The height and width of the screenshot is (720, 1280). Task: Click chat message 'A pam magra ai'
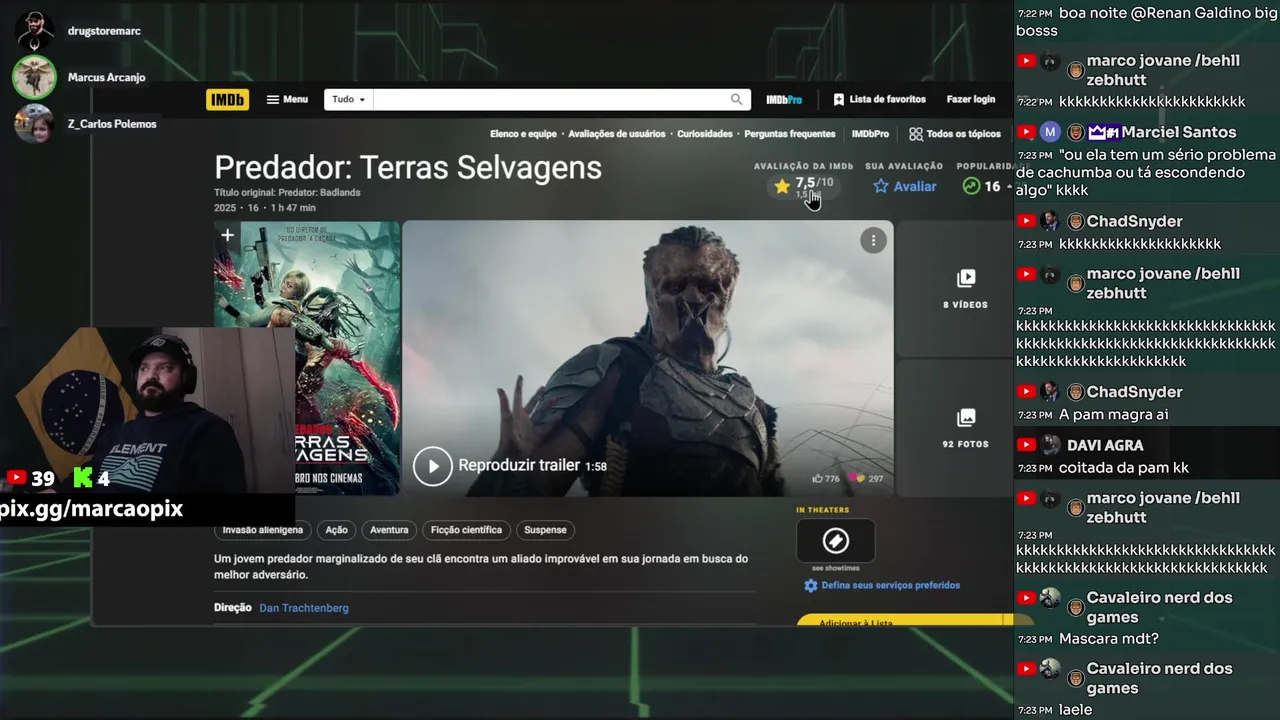1113,415
